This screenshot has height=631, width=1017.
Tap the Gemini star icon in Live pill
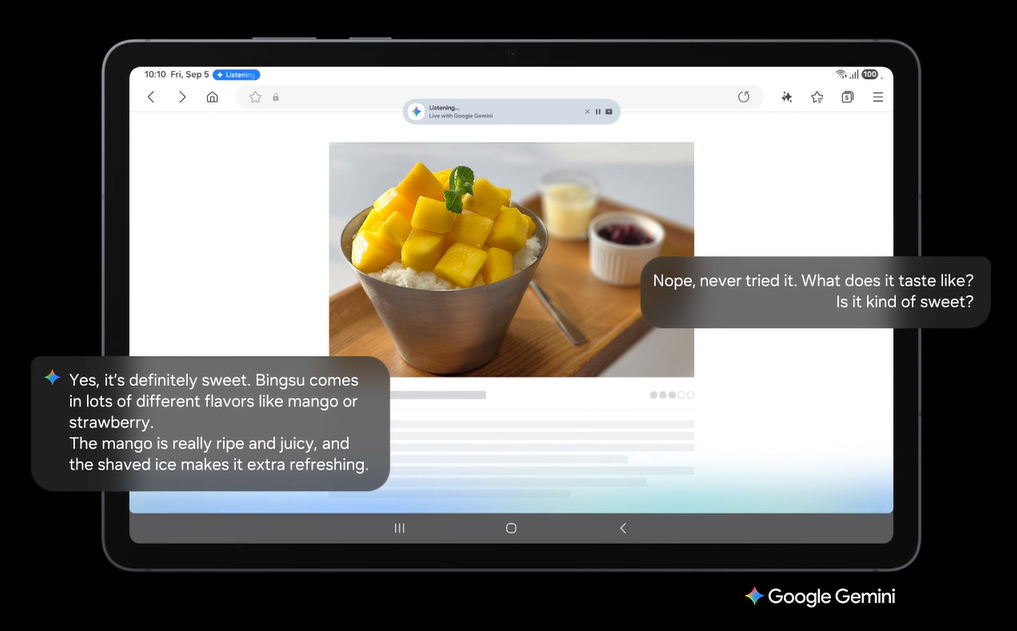coord(416,112)
